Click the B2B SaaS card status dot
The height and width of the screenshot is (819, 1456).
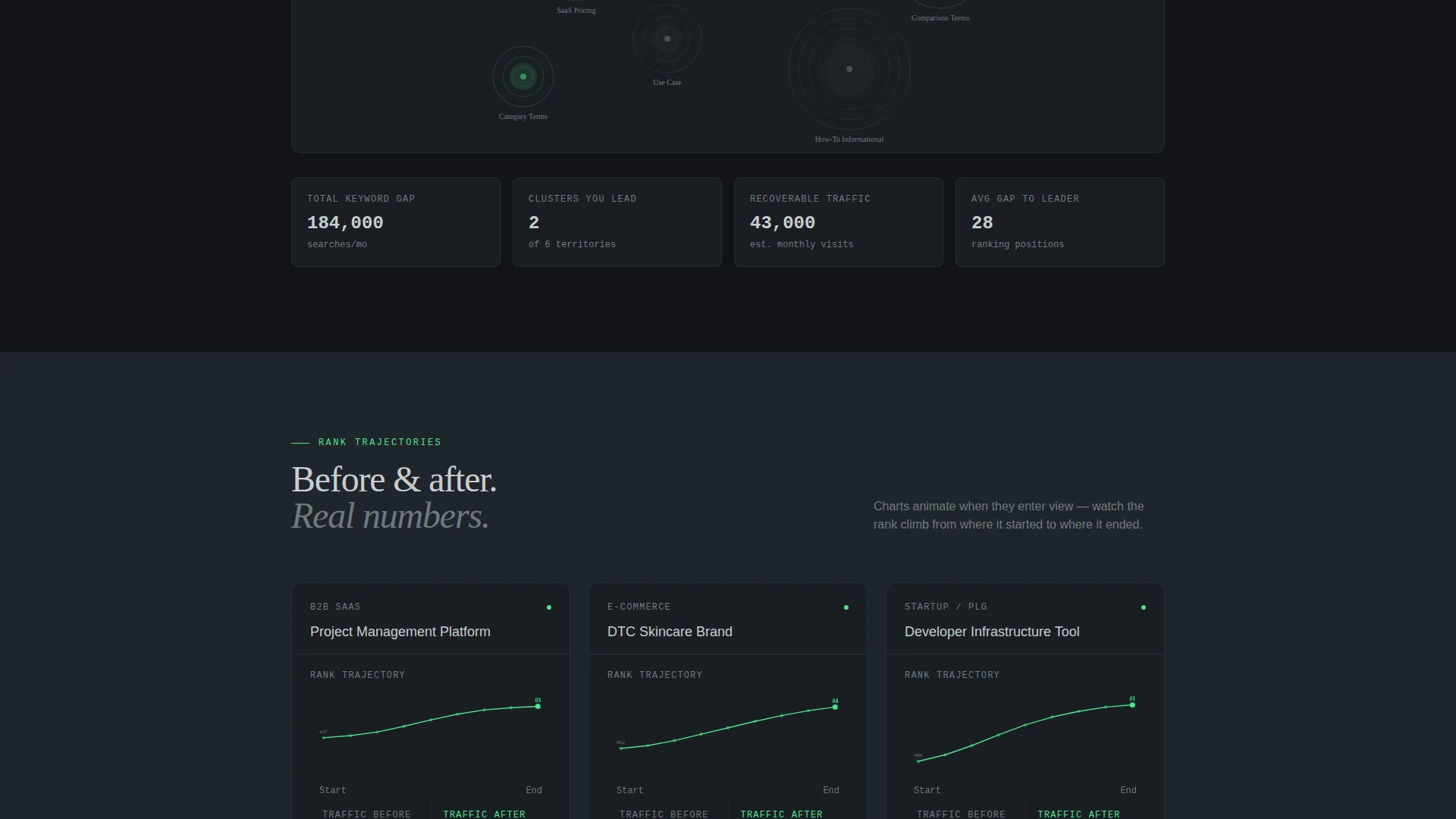pos(549,607)
